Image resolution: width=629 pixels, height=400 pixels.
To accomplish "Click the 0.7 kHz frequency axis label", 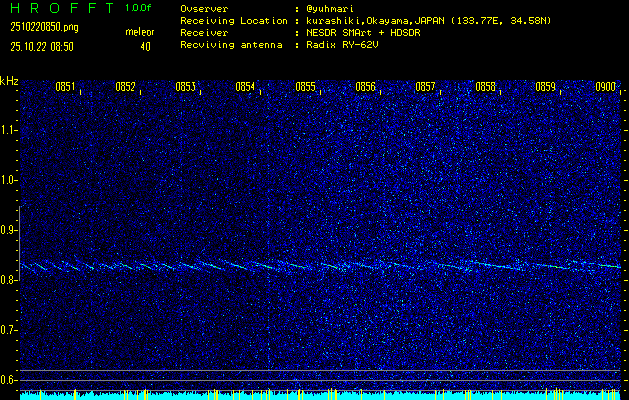I will 10,330.
